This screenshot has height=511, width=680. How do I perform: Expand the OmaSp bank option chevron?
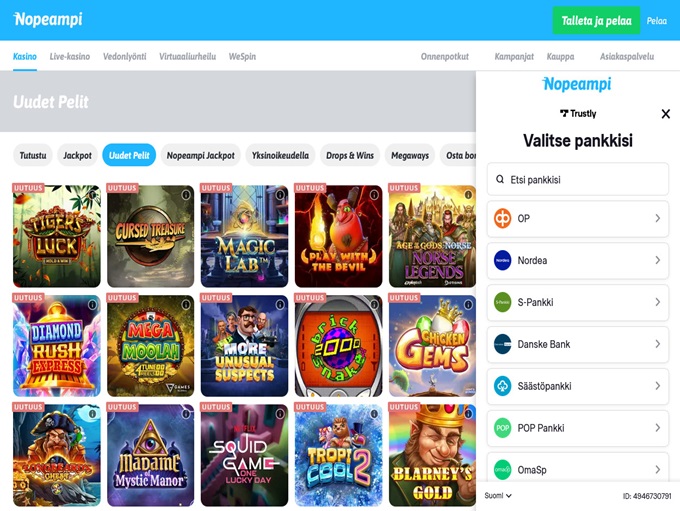658,470
